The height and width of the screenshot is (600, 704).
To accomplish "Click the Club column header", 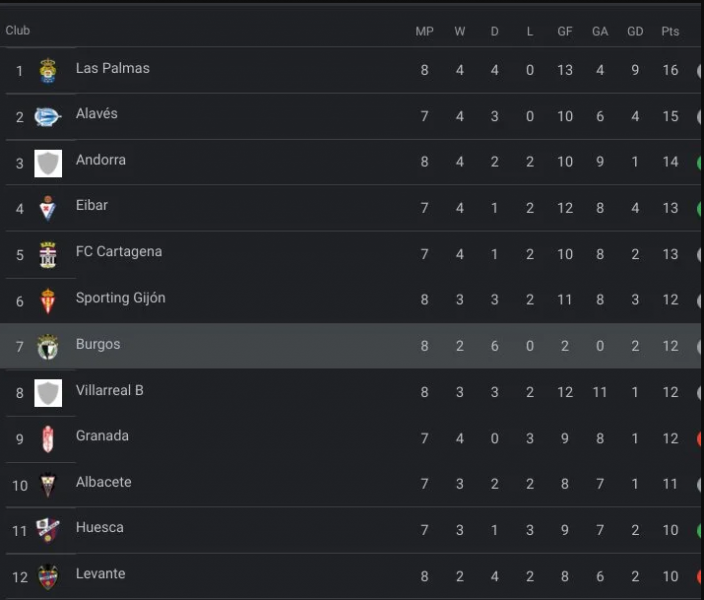I will (18, 30).
